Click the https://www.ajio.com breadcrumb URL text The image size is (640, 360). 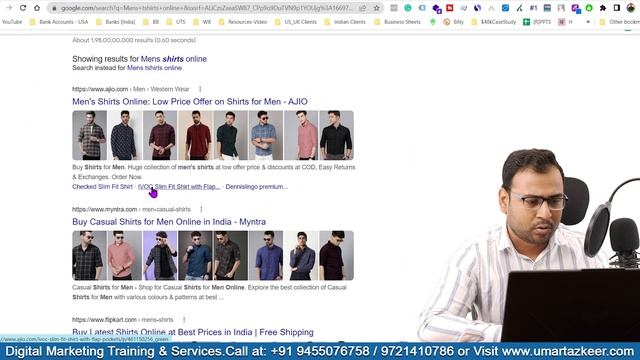tap(100, 89)
